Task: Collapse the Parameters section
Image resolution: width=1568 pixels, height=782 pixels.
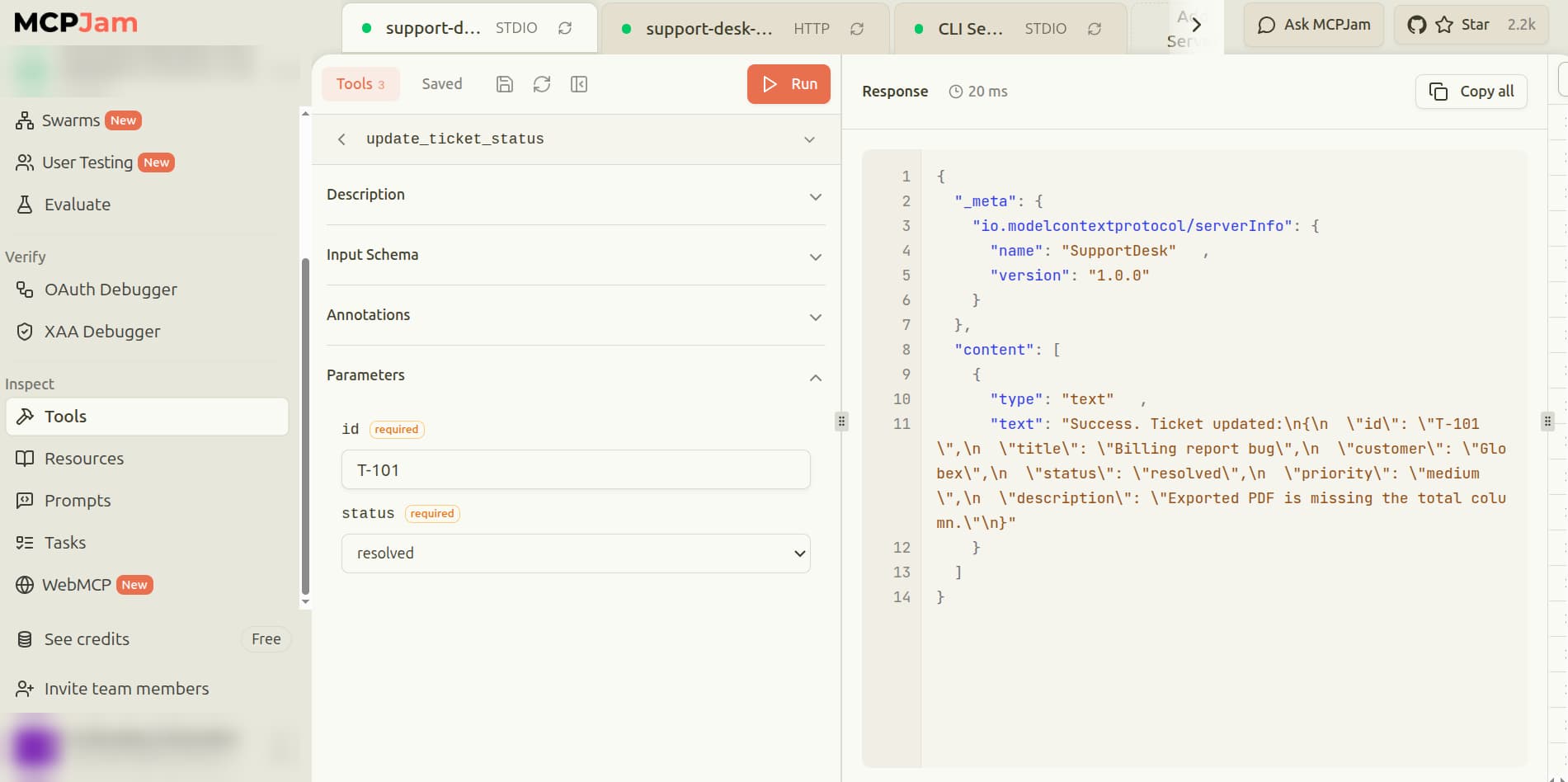Action: [576, 376]
